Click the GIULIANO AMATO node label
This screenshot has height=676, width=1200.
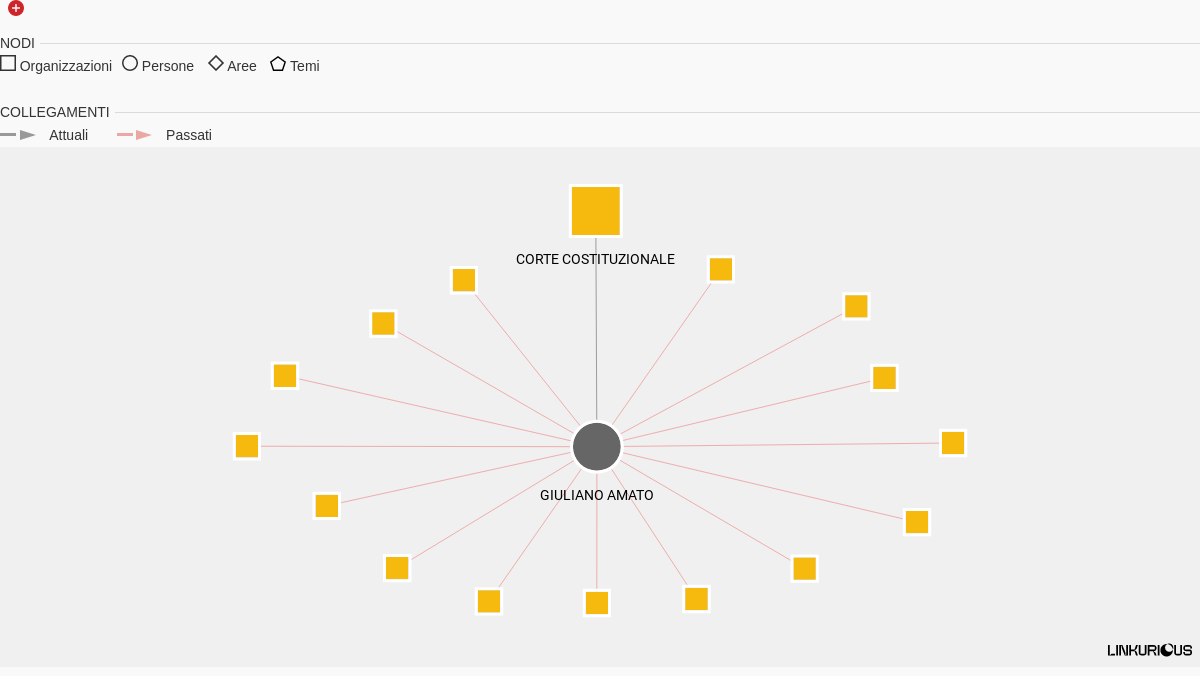pos(597,495)
